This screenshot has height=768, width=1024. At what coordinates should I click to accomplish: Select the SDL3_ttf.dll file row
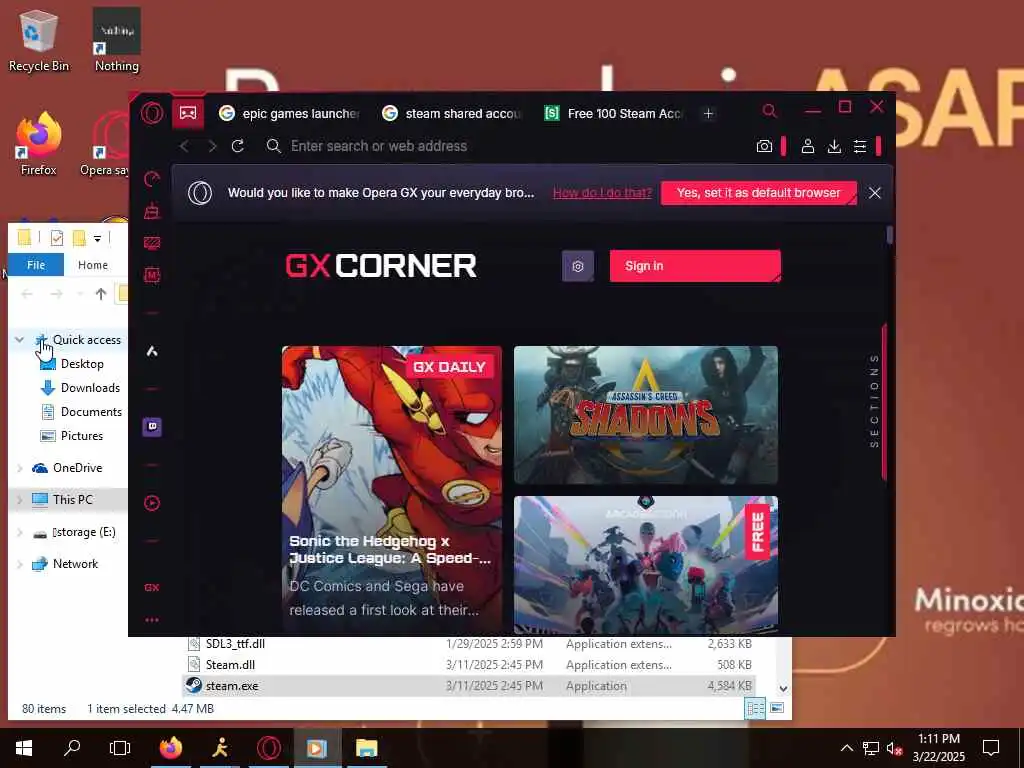click(x=469, y=644)
